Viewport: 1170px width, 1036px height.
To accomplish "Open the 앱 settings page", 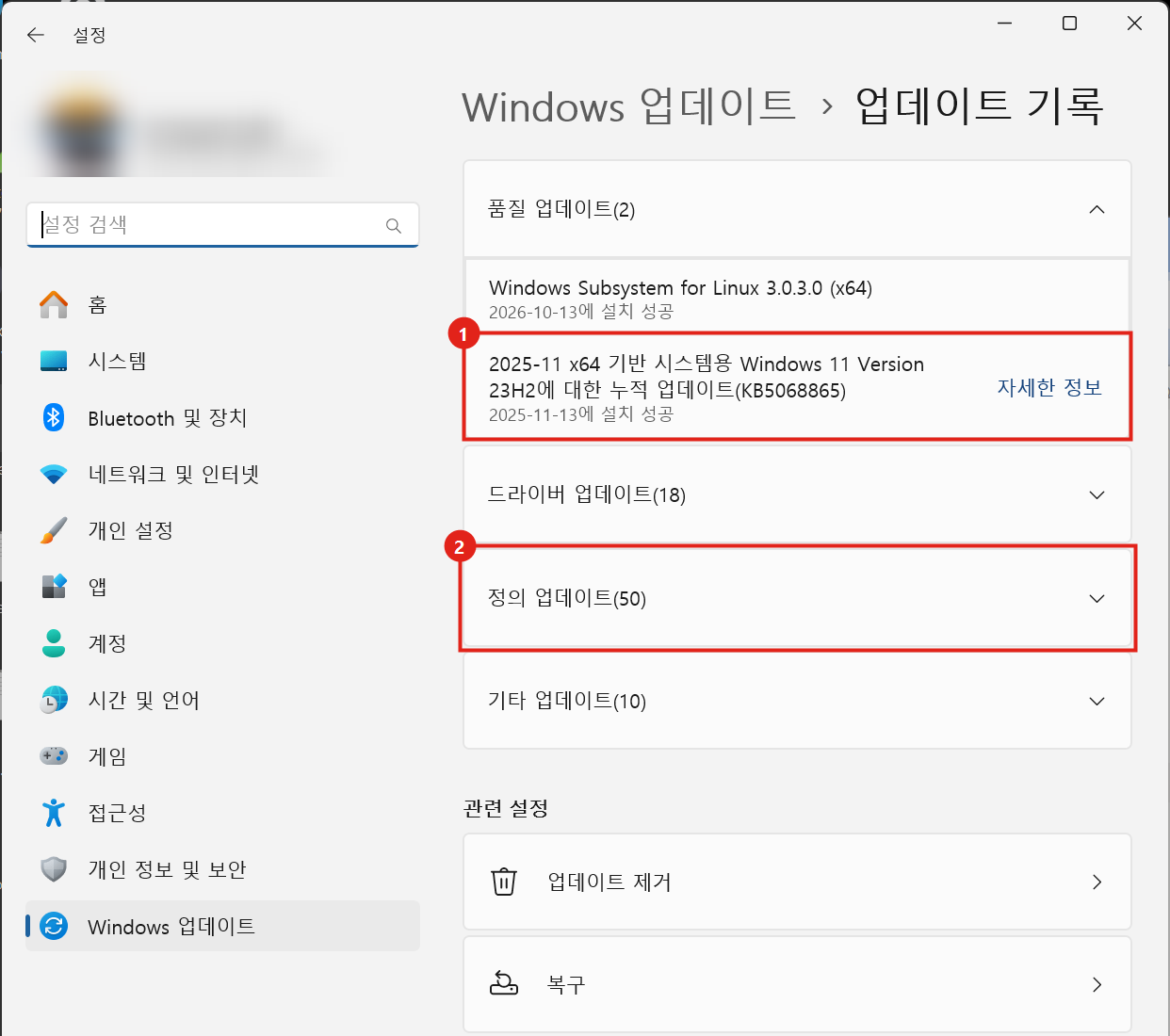I will coord(222,587).
